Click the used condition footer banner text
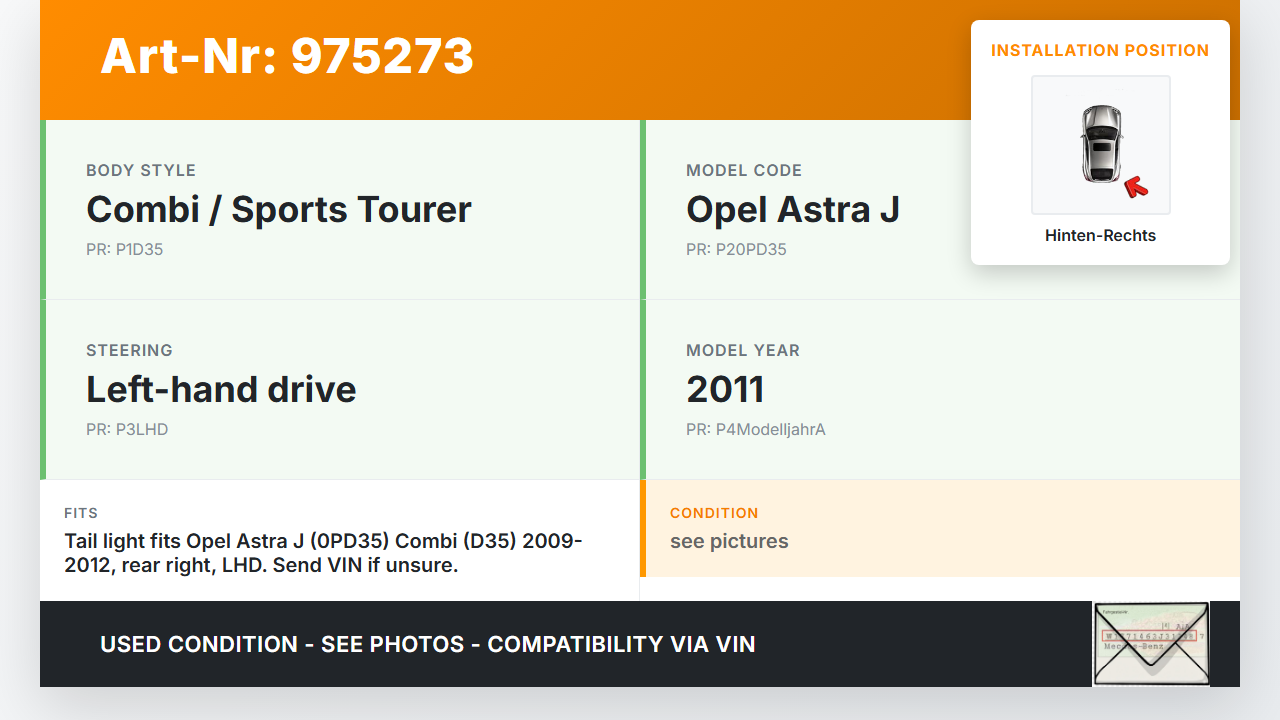This screenshot has height=720, width=1280. (427, 644)
